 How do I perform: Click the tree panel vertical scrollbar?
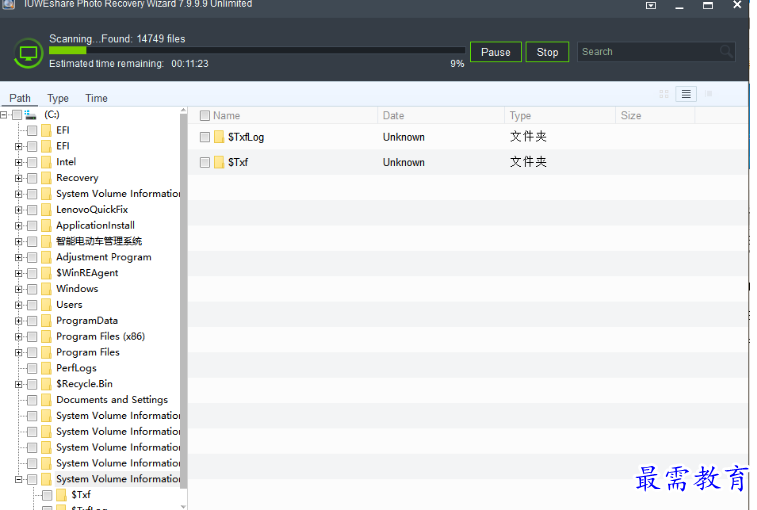click(x=183, y=302)
